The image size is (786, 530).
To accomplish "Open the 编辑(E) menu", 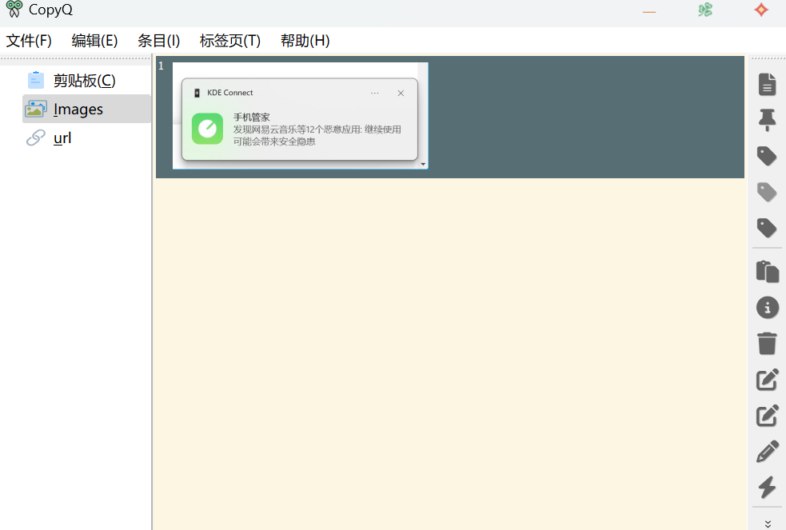I will tap(94, 41).
